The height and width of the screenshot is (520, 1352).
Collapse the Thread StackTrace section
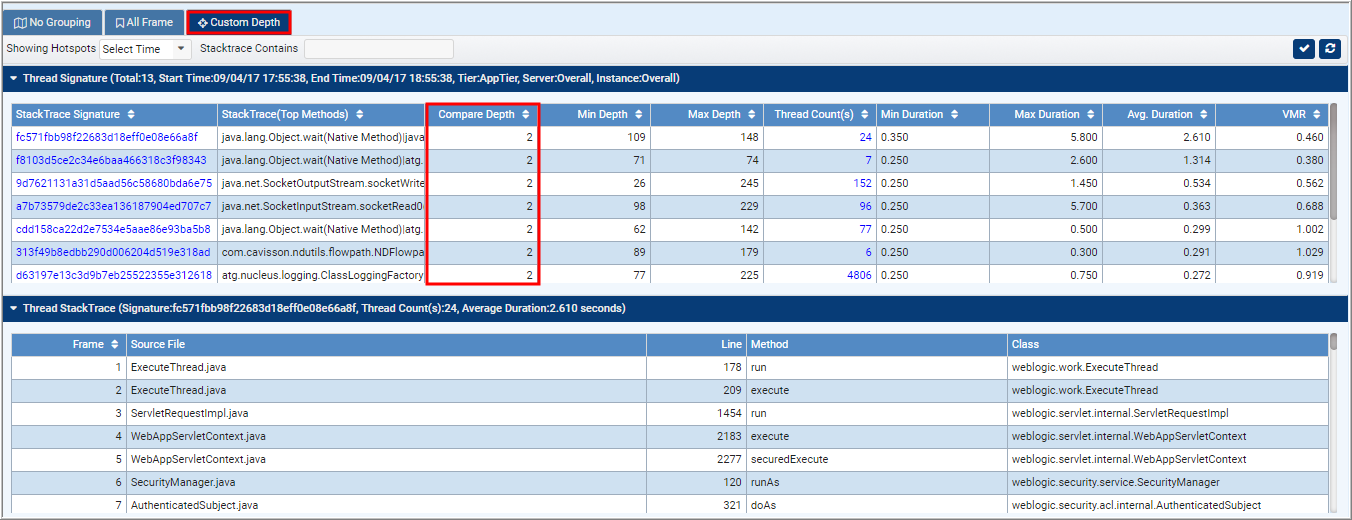(13, 308)
